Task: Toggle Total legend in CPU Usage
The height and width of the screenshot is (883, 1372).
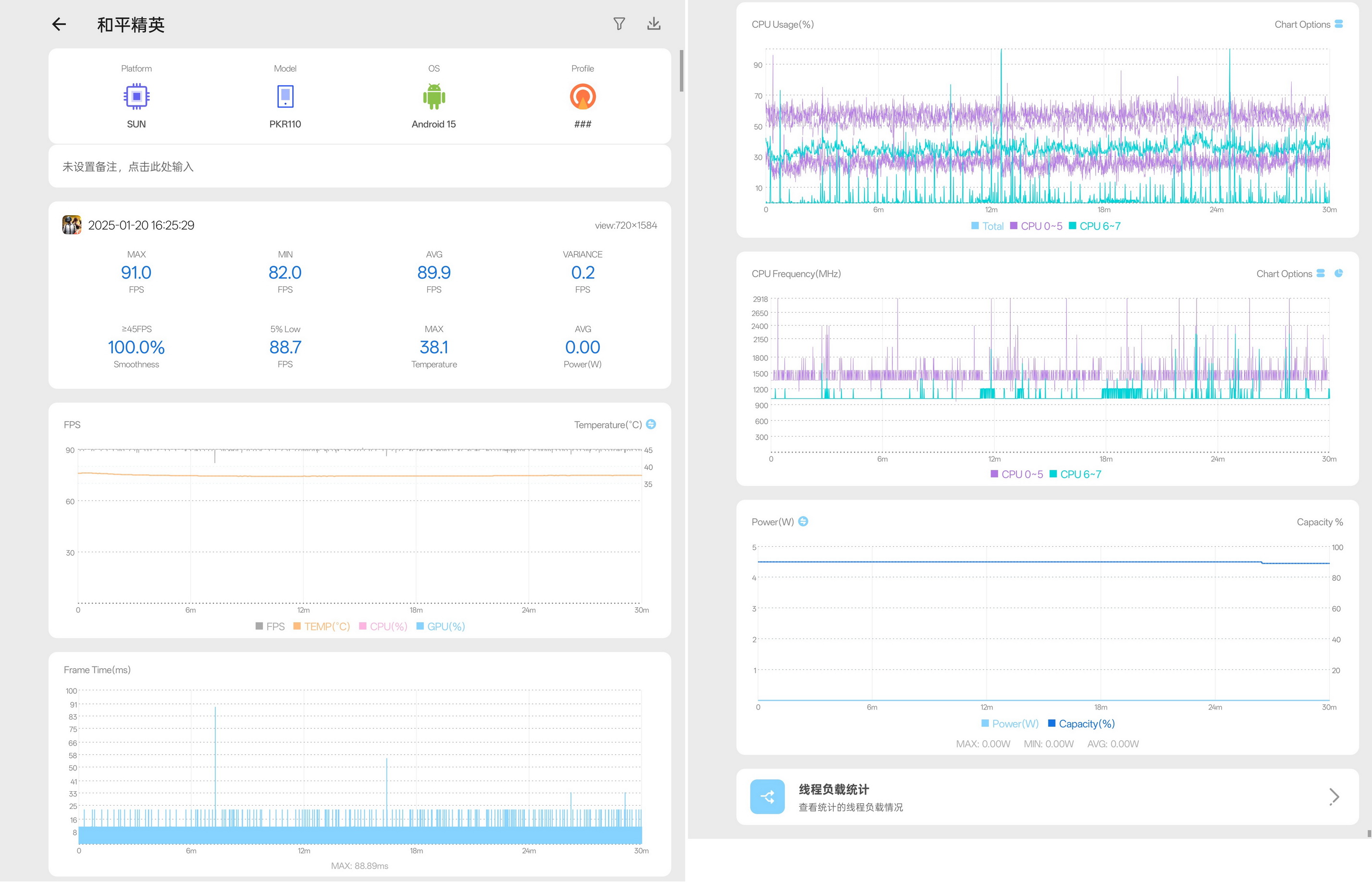Action: 987,226
